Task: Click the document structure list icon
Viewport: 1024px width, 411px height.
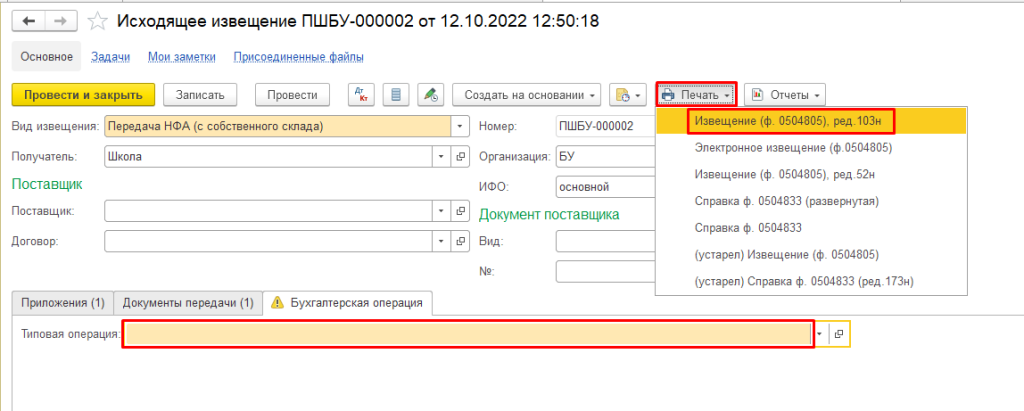Action: tap(395, 95)
